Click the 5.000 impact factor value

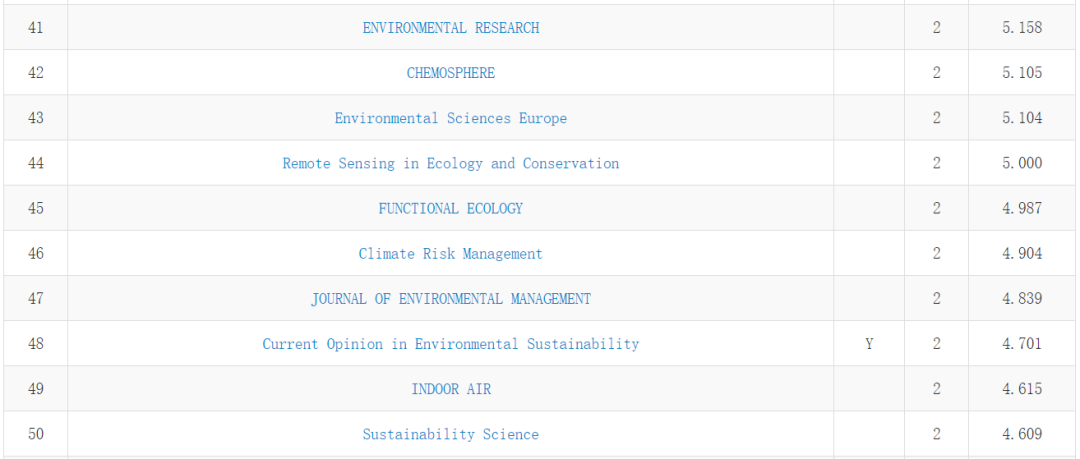pos(1022,163)
